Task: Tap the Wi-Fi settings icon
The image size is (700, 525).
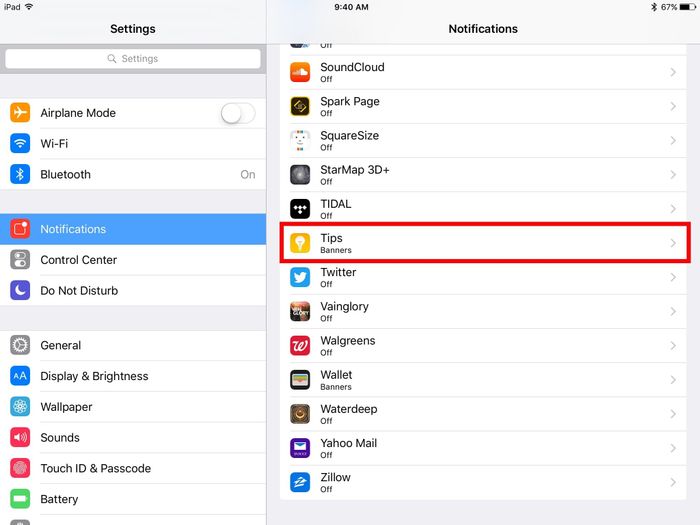Action: click(x=20, y=143)
